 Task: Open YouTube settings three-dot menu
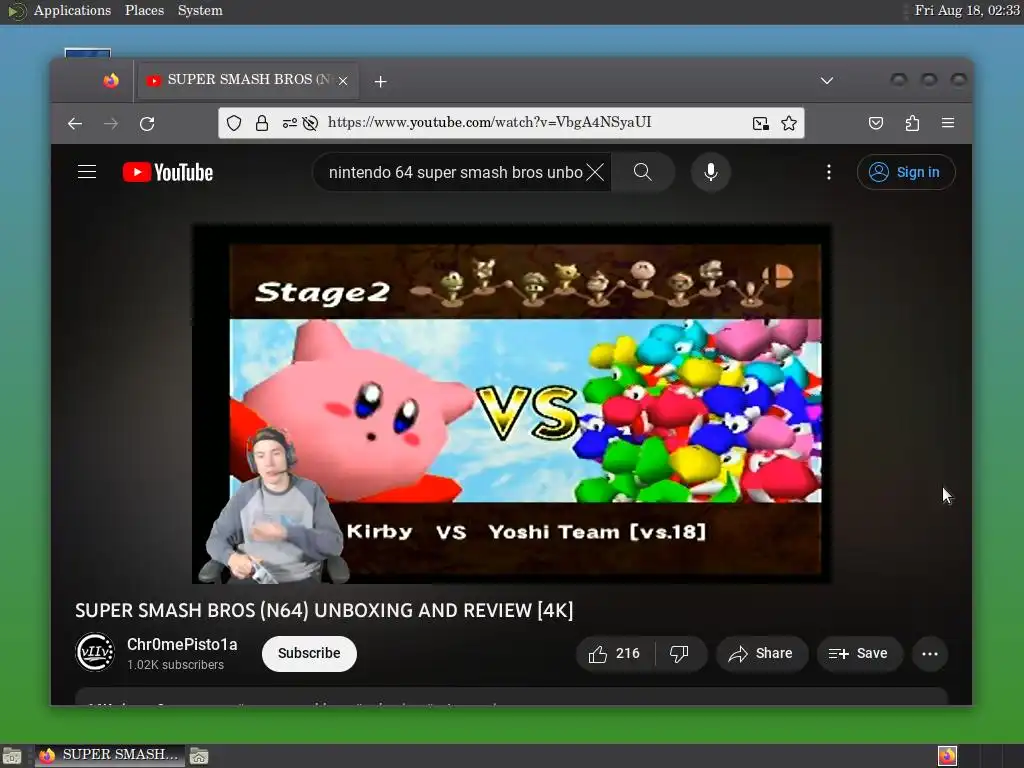pyautogui.click(x=829, y=172)
